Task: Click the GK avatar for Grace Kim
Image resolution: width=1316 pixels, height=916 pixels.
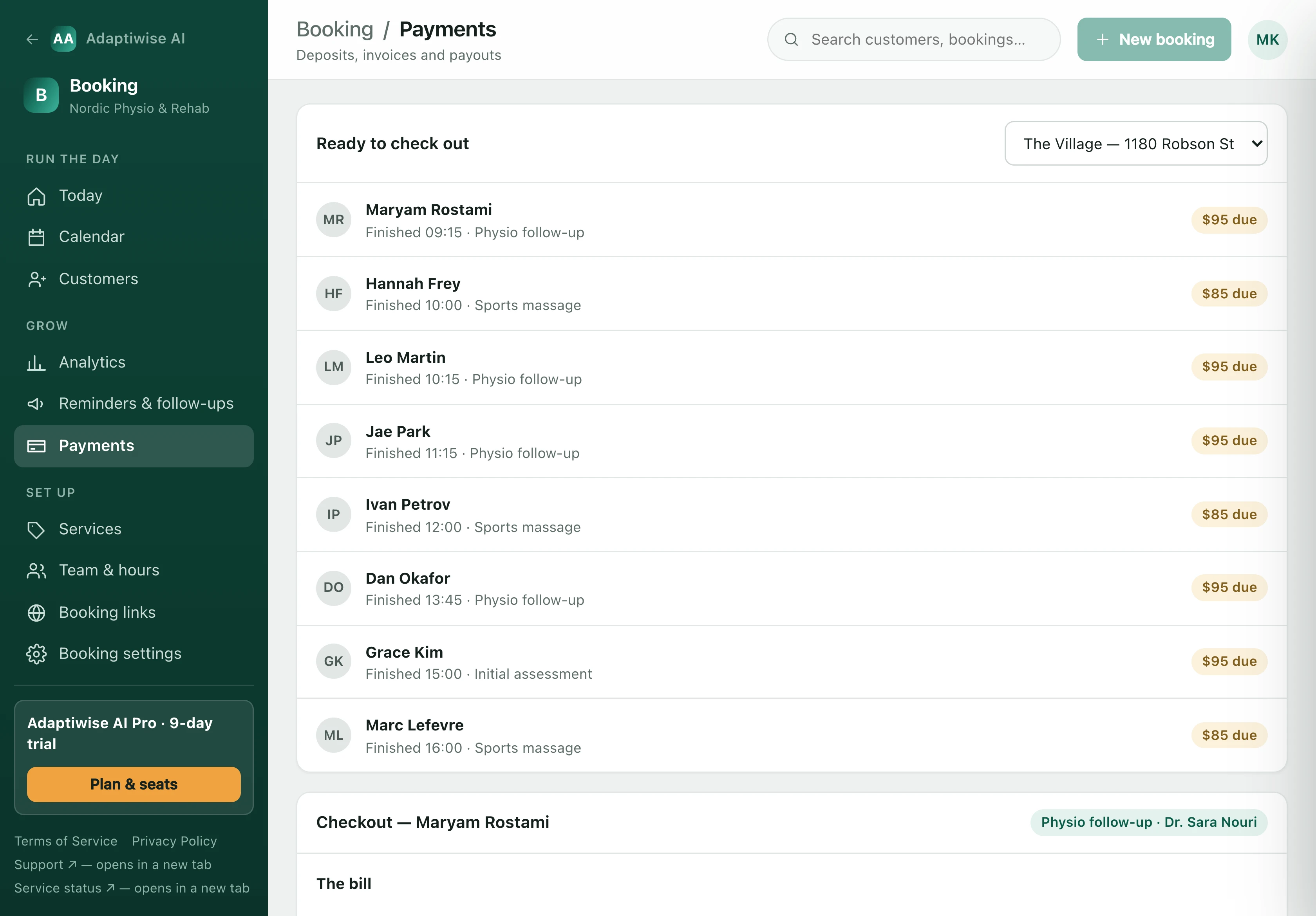Action: [x=334, y=661]
